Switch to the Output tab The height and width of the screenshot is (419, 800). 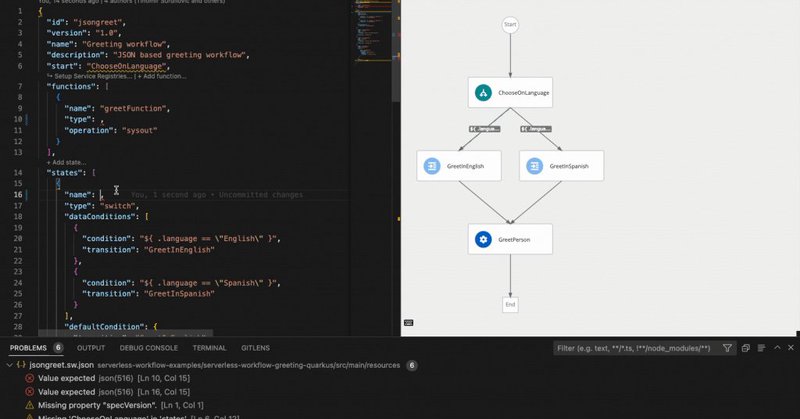click(91, 348)
